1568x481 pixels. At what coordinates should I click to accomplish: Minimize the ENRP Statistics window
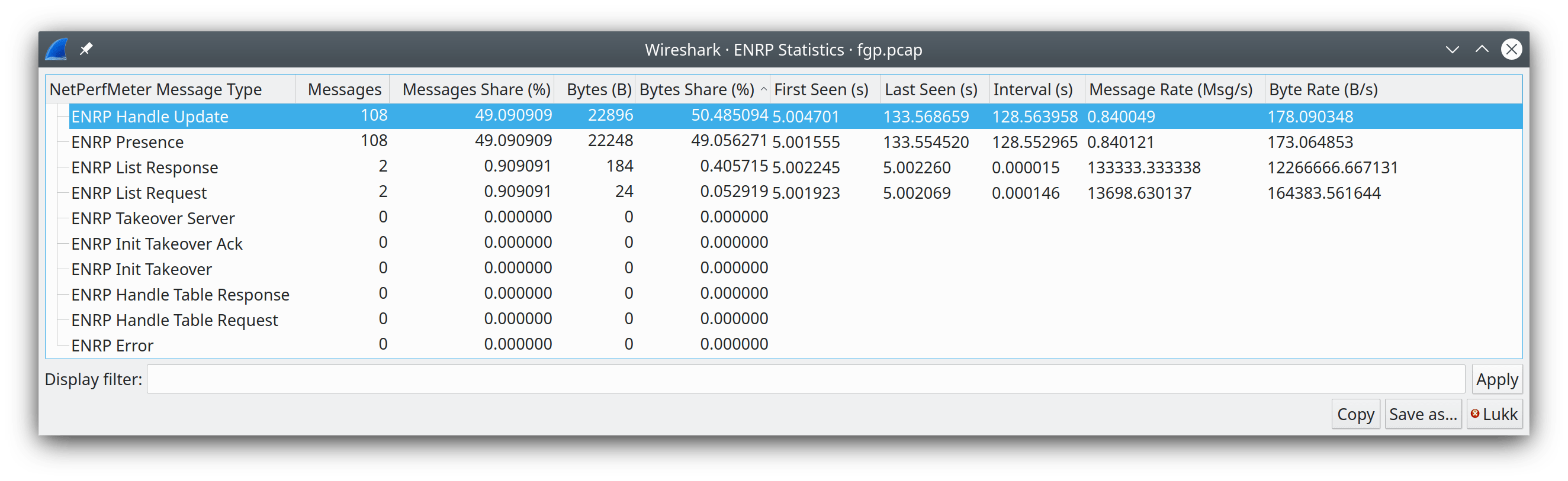click(1453, 49)
